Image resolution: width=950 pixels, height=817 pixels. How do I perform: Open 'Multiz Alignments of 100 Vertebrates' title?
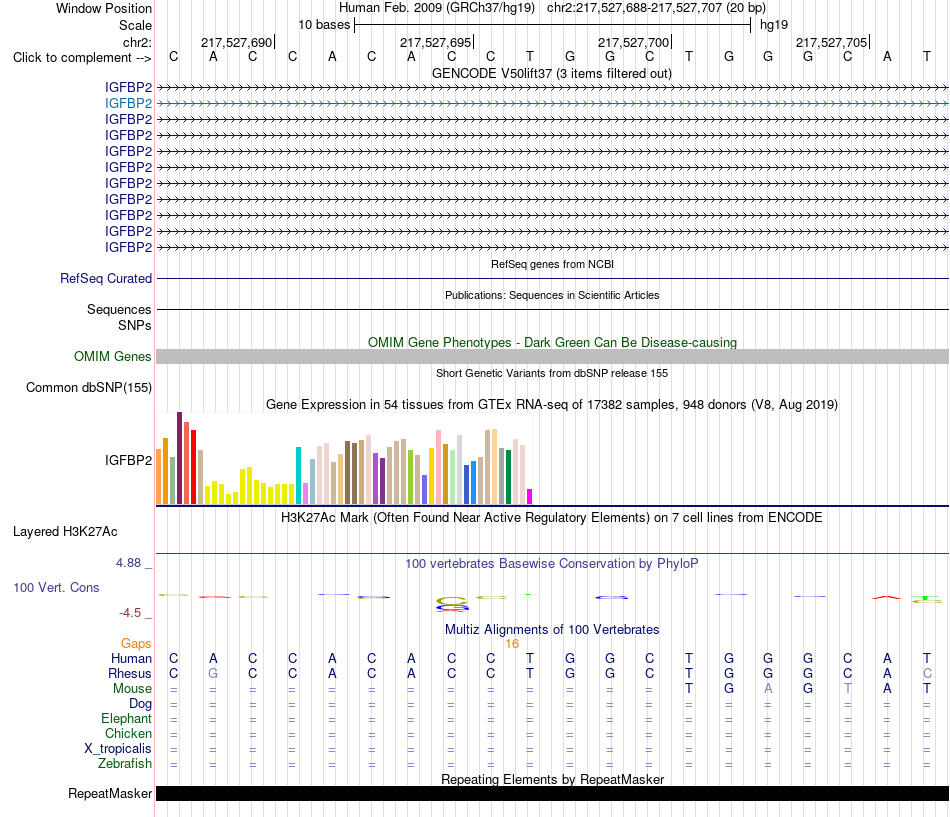pos(552,630)
